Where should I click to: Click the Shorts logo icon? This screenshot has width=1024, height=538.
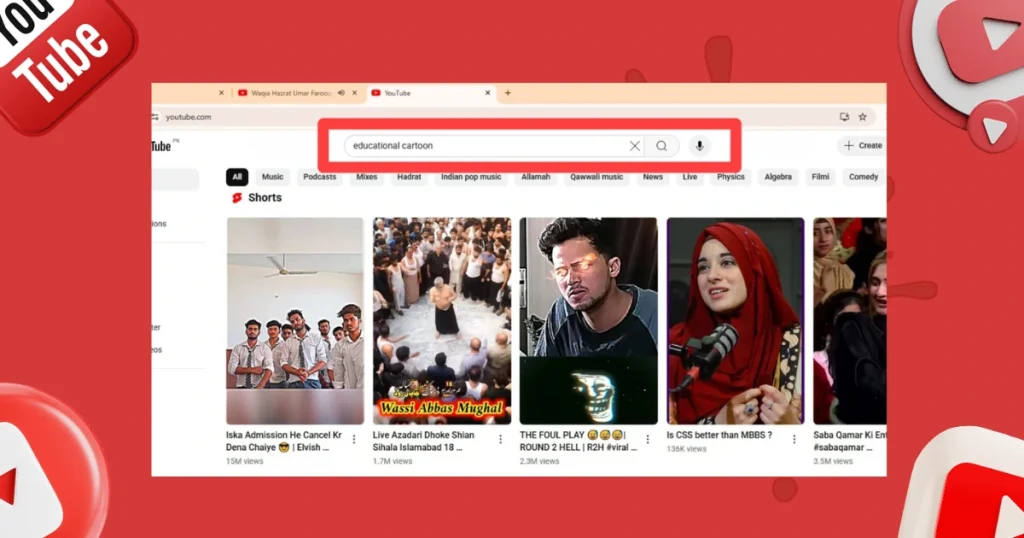click(x=237, y=198)
